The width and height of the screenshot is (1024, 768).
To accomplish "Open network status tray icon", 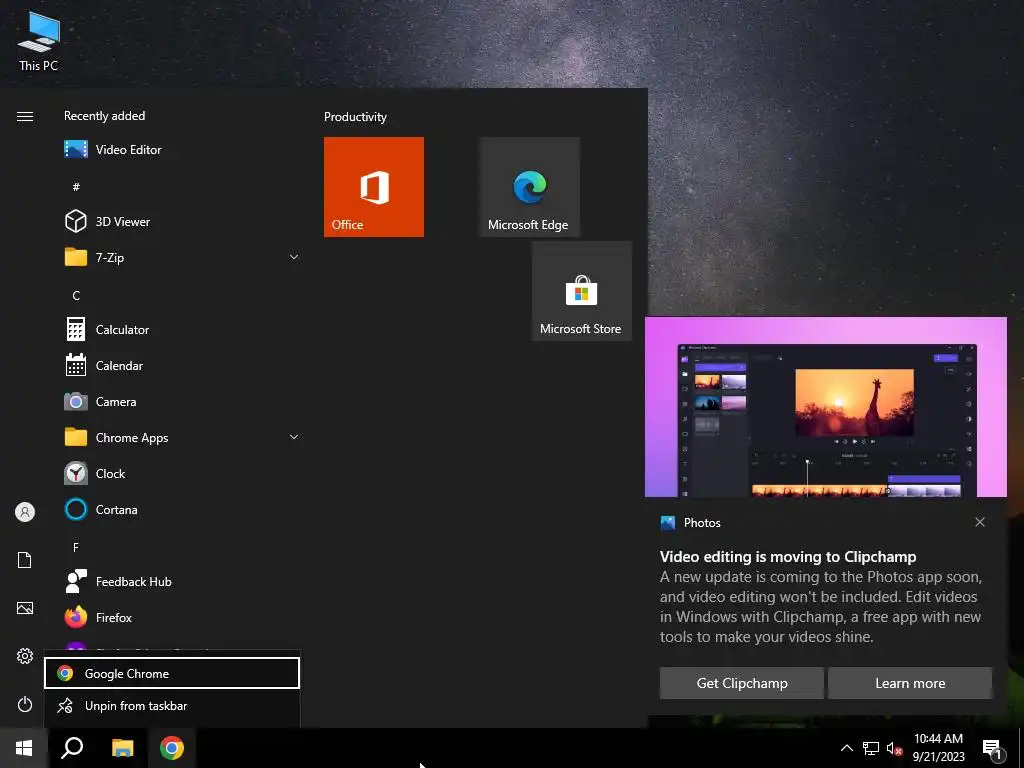I will click(x=871, y=748).
